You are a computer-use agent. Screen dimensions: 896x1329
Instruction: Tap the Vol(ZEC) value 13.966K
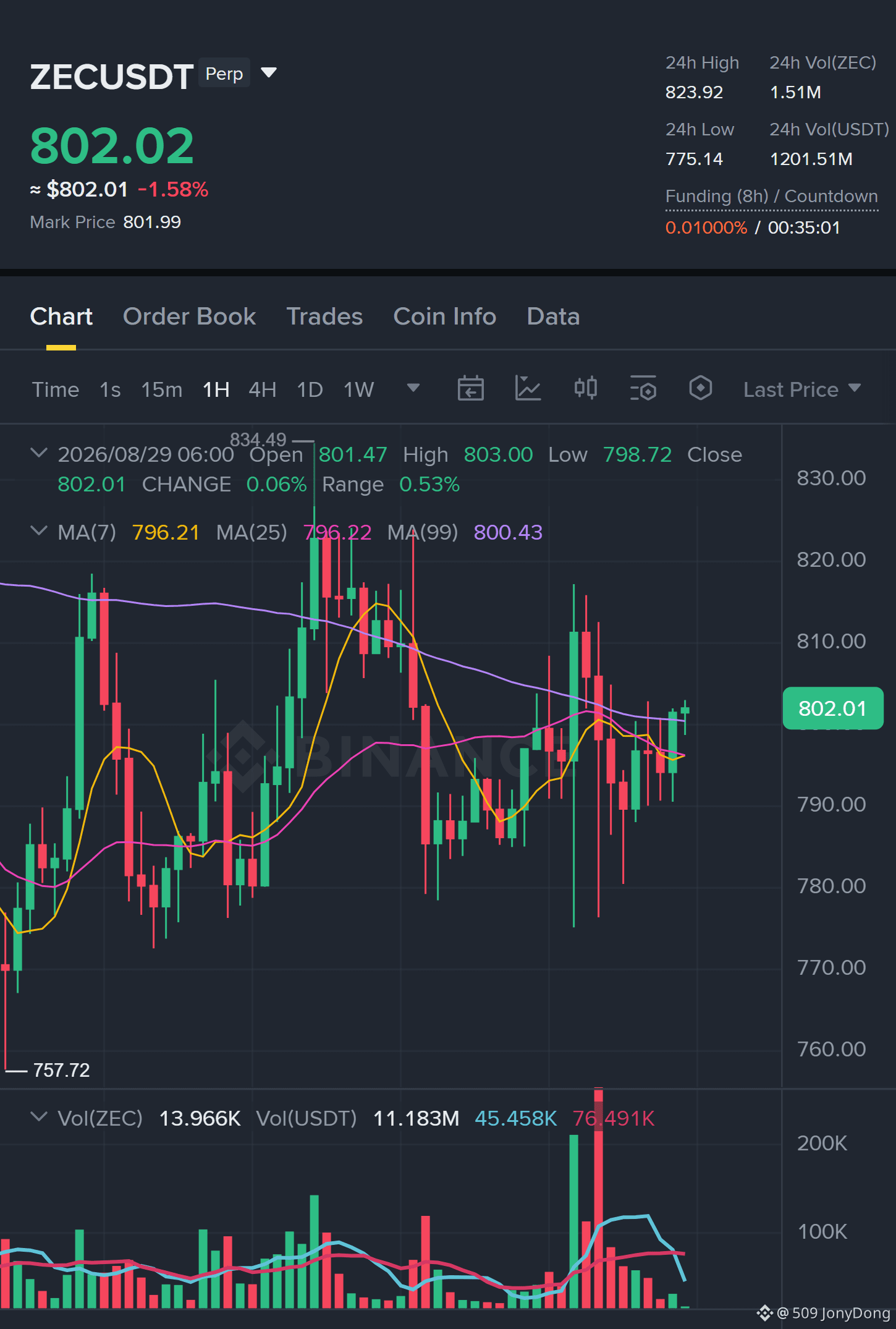200,1118
